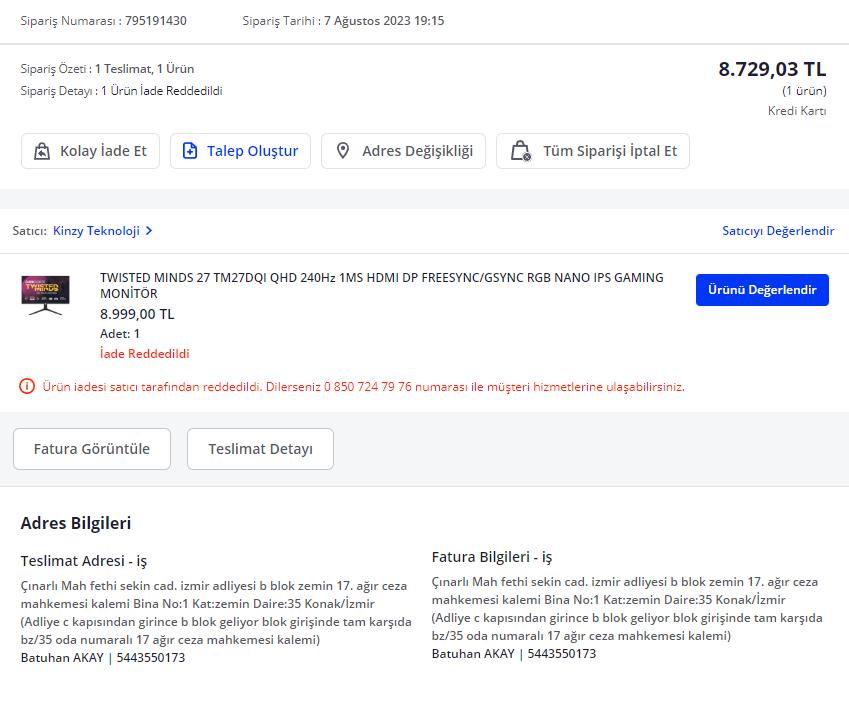The width and height of the screenshot is (849, 705).
Task: Click the Talep Oluştur button
Action: coord(240,150)
